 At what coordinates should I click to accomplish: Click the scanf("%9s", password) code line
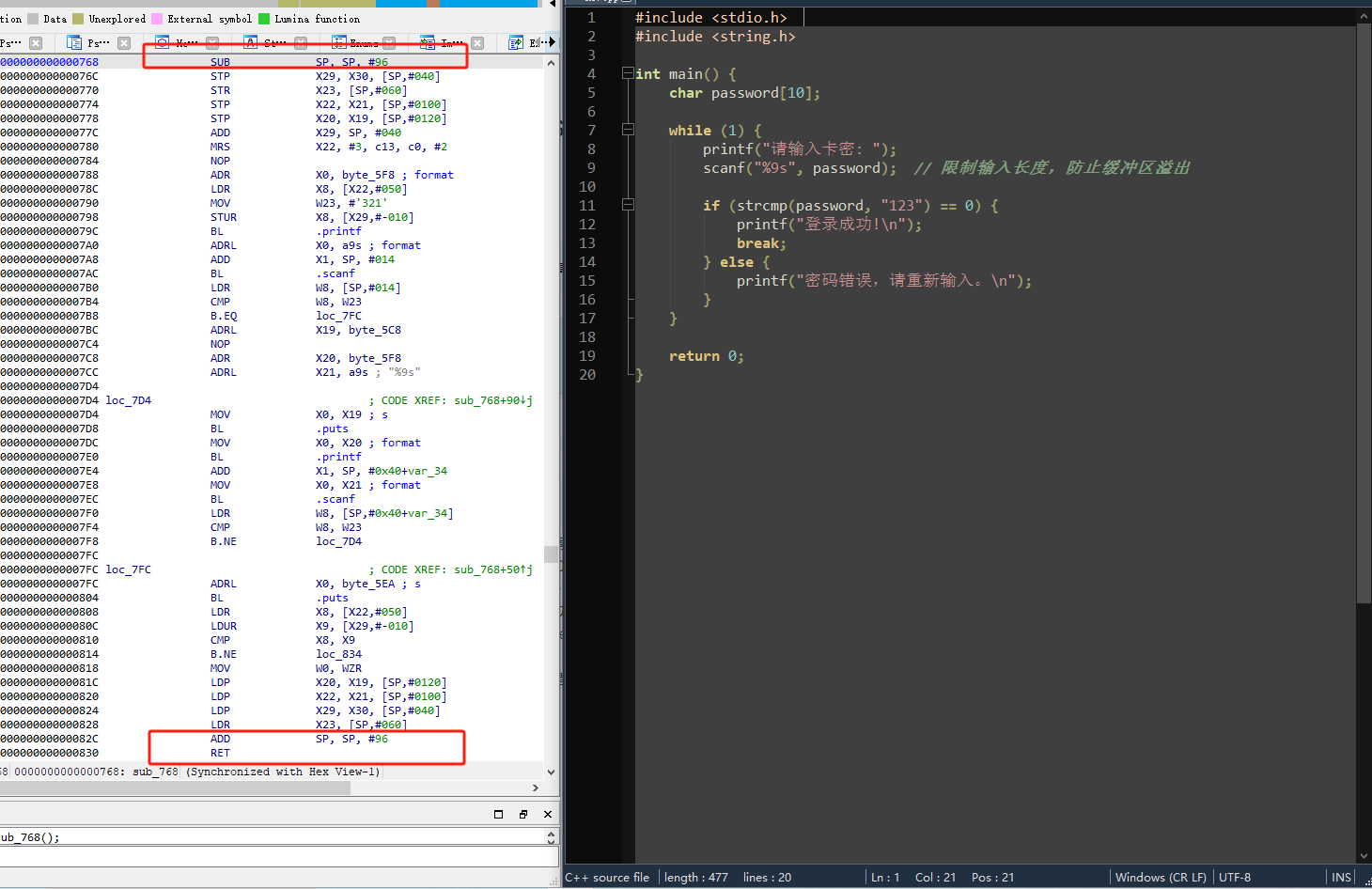(799, 168)
